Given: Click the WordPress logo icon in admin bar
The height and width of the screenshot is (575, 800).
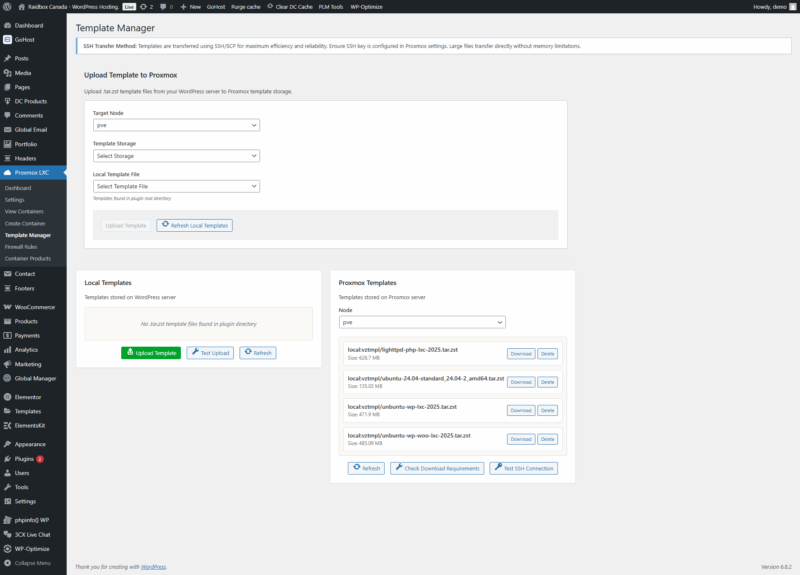Looking at the screenshot, I should coord(7,7).
